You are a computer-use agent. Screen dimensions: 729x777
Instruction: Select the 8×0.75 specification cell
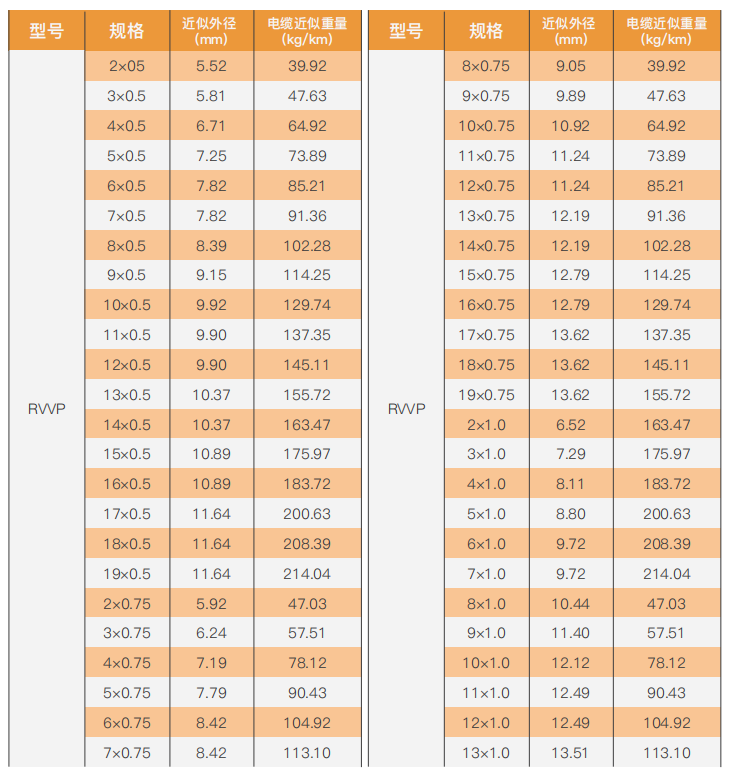click(x=486, y=66)
